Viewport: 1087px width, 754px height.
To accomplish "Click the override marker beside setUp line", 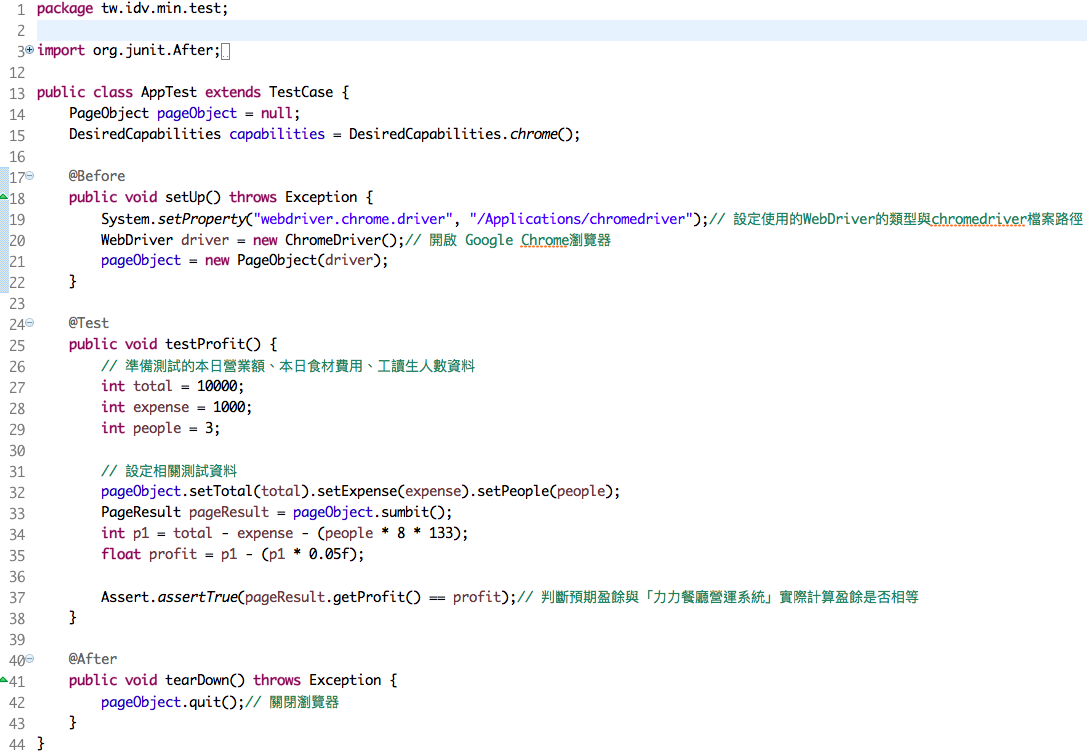I will (4, 197).
